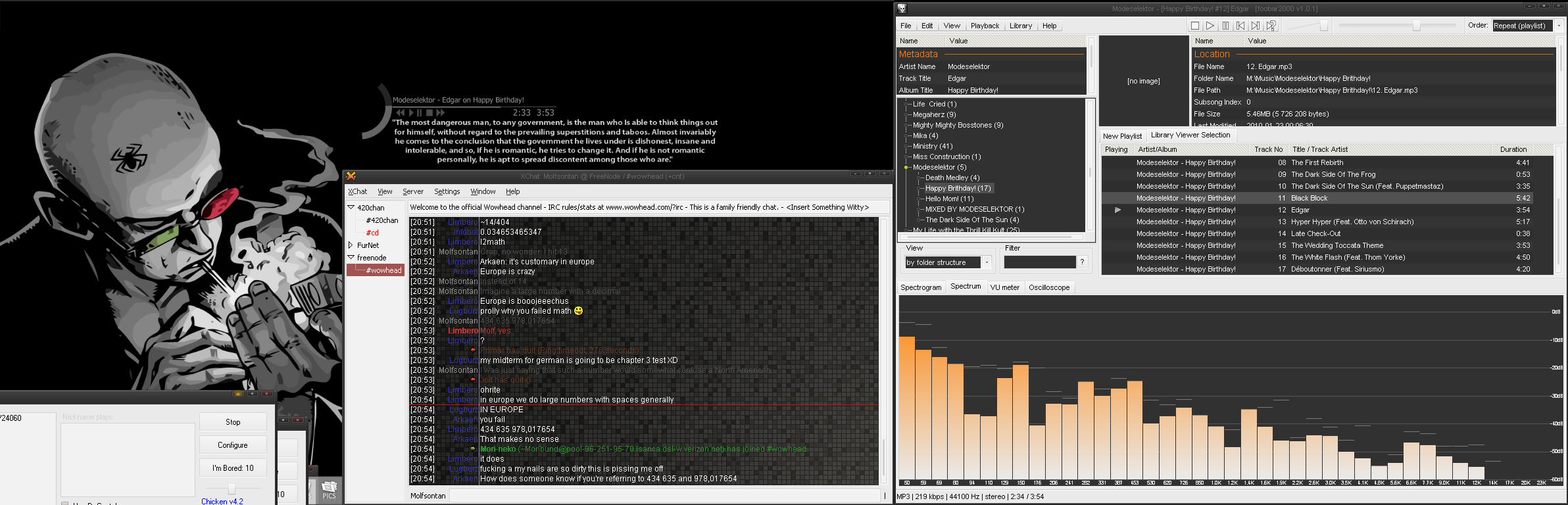Click the Stop playback button in foobar2000
Screen dimensions: 1568x505
pos(1194,26)
